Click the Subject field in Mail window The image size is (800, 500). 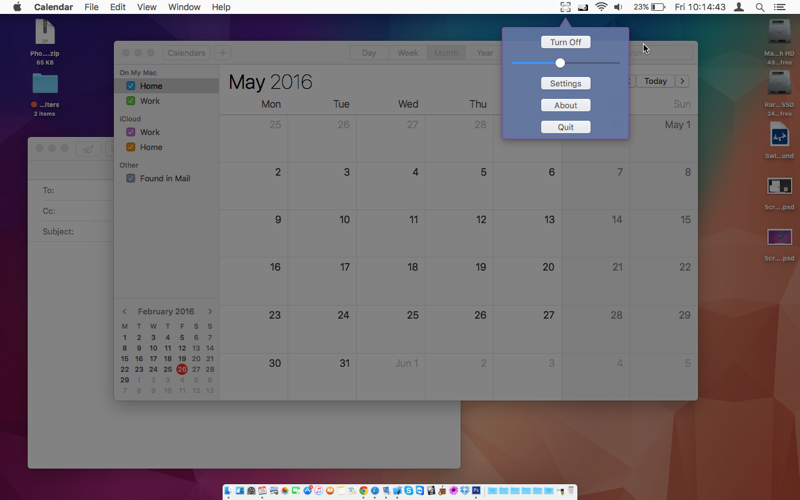77,232
